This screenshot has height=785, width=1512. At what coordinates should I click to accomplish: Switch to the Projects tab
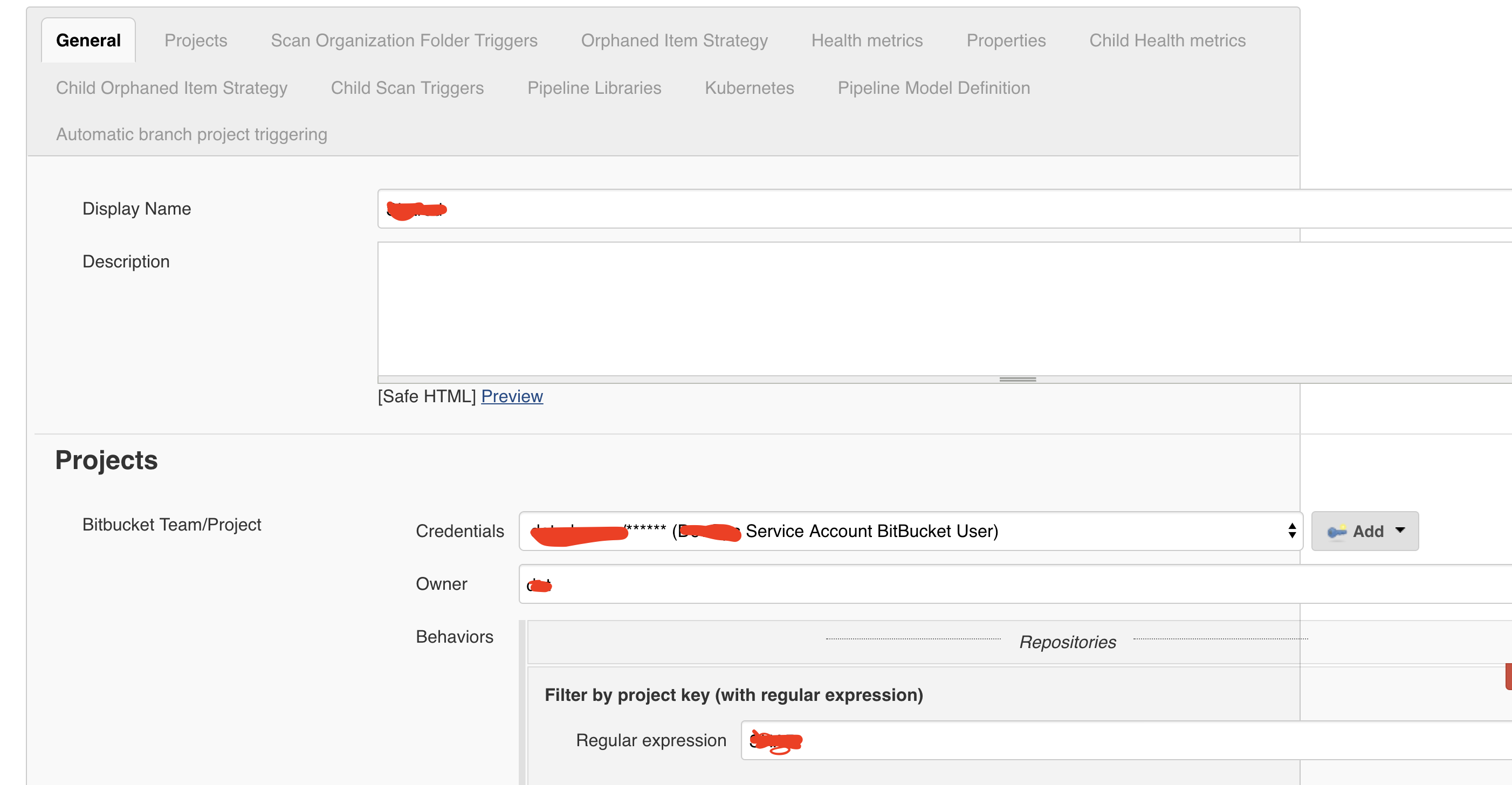tap(195, 40)
